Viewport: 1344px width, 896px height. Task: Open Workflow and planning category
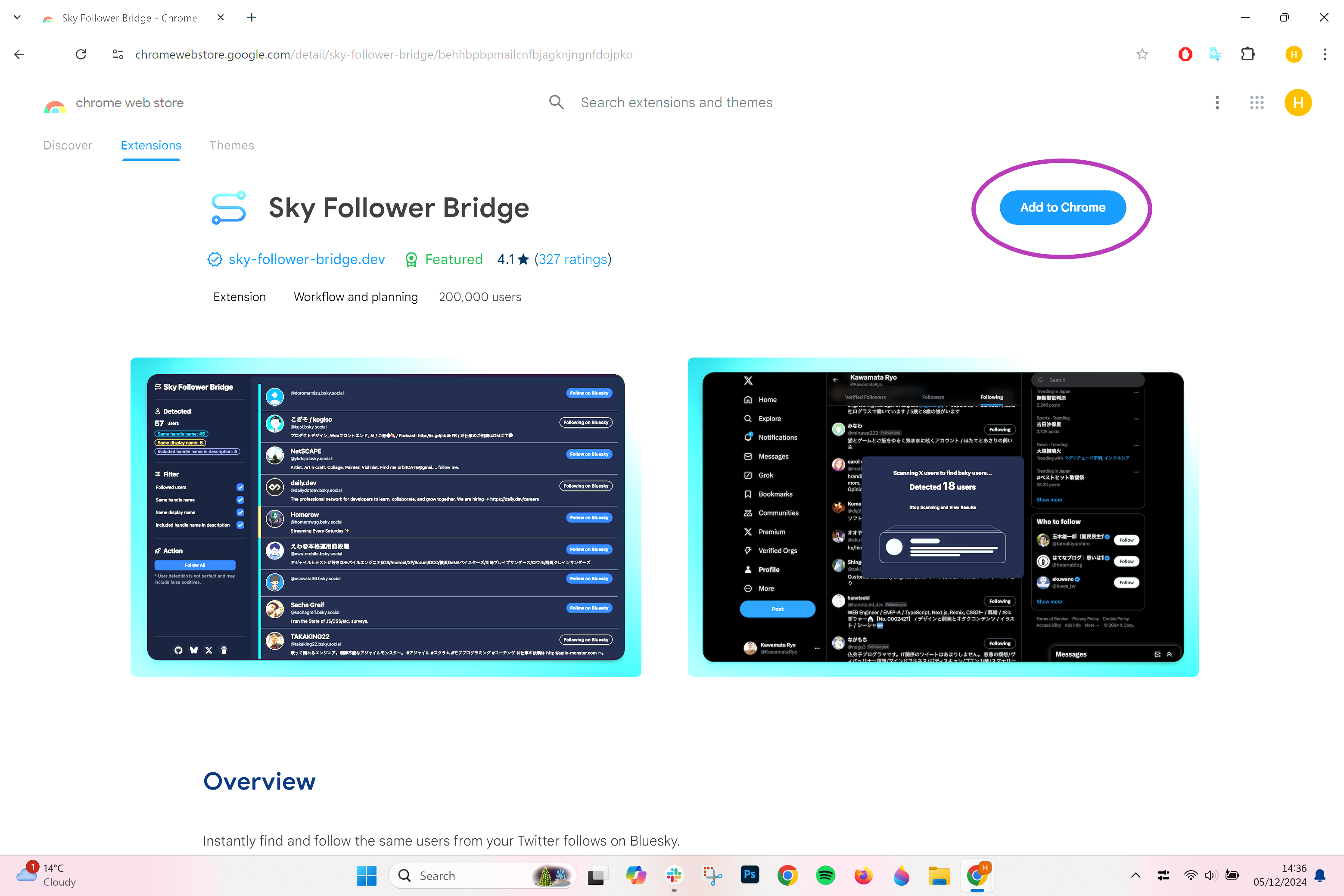coord(355,297)
